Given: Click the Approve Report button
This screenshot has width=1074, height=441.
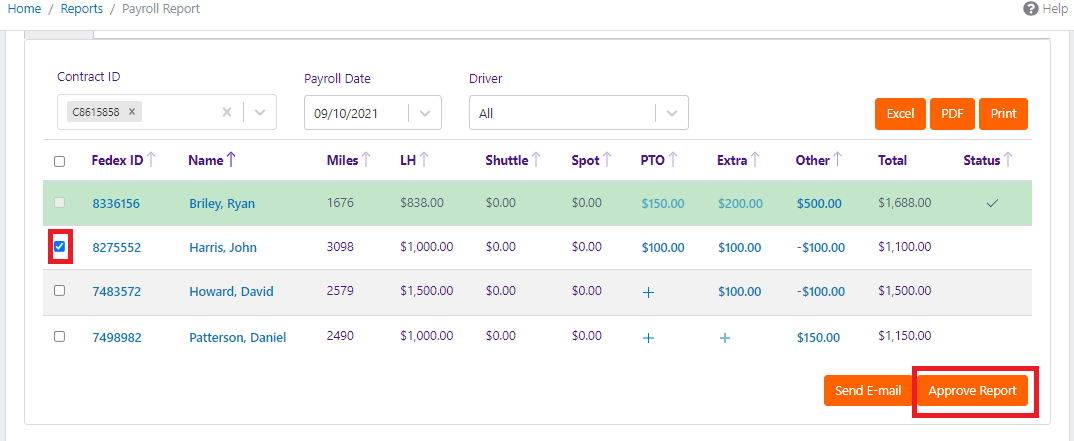Looking at the screenshot, I should (972, 391).
